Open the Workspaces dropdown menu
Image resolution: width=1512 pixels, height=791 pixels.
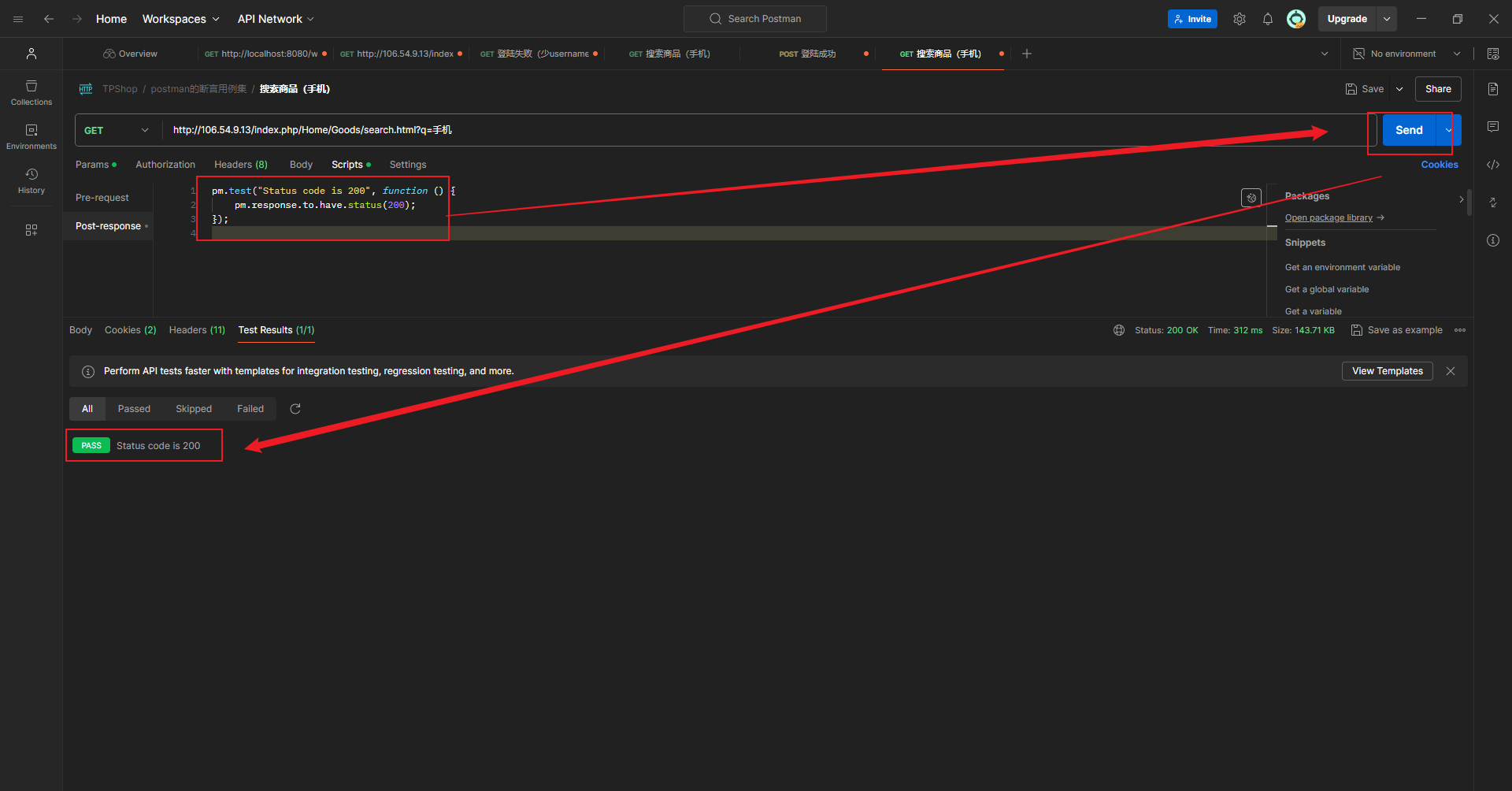pos(180,19)
